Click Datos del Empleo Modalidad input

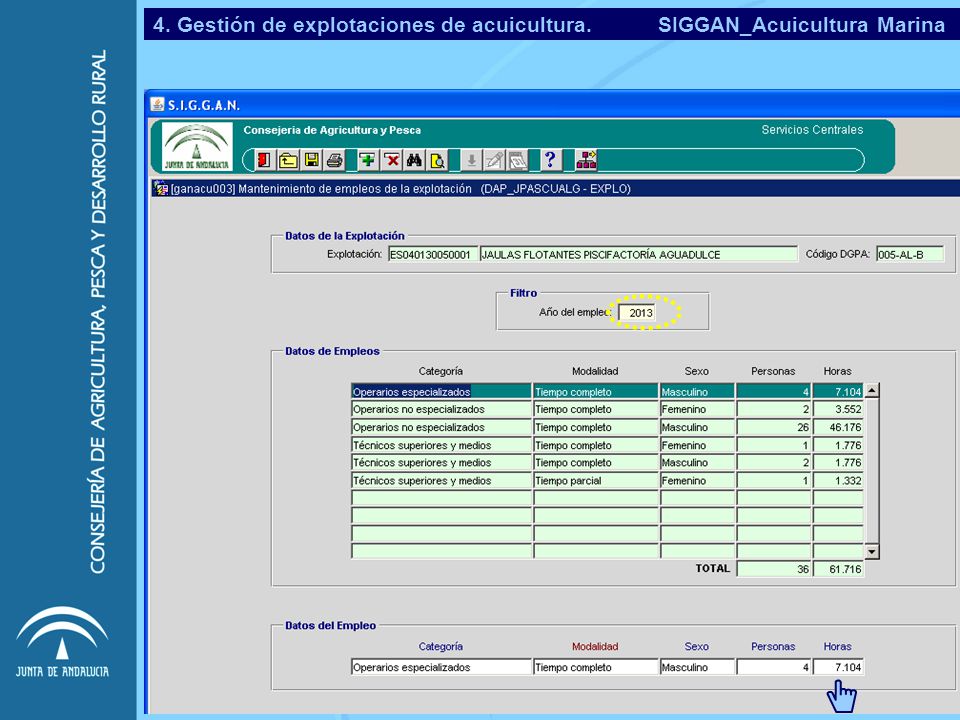tap(596, 667)
